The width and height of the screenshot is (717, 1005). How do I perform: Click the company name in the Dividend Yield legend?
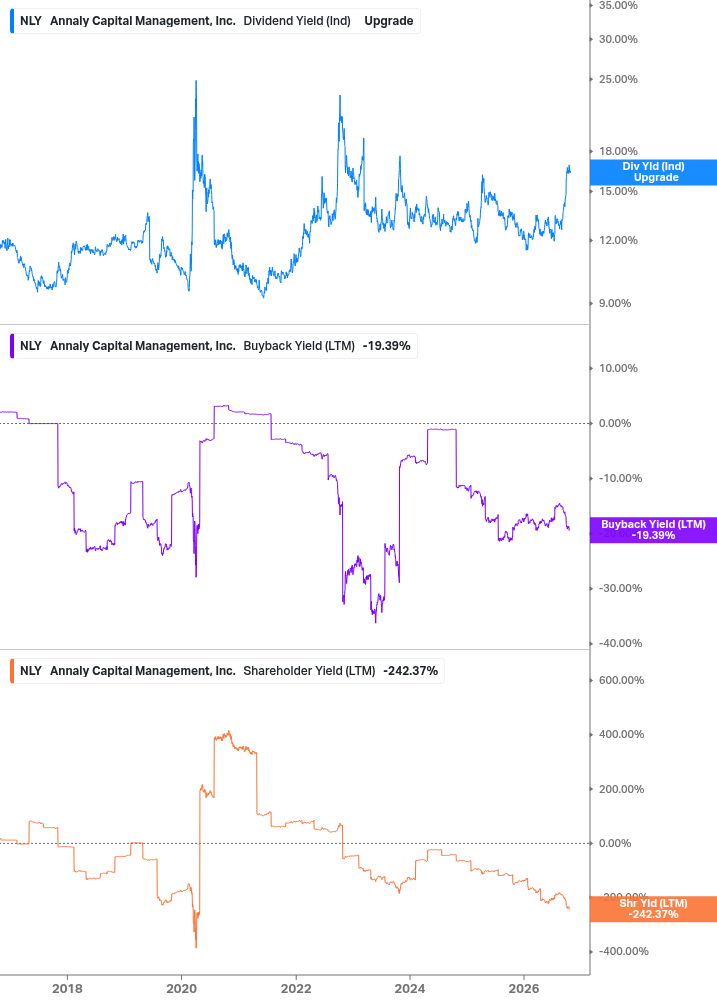tap(143, 21)
